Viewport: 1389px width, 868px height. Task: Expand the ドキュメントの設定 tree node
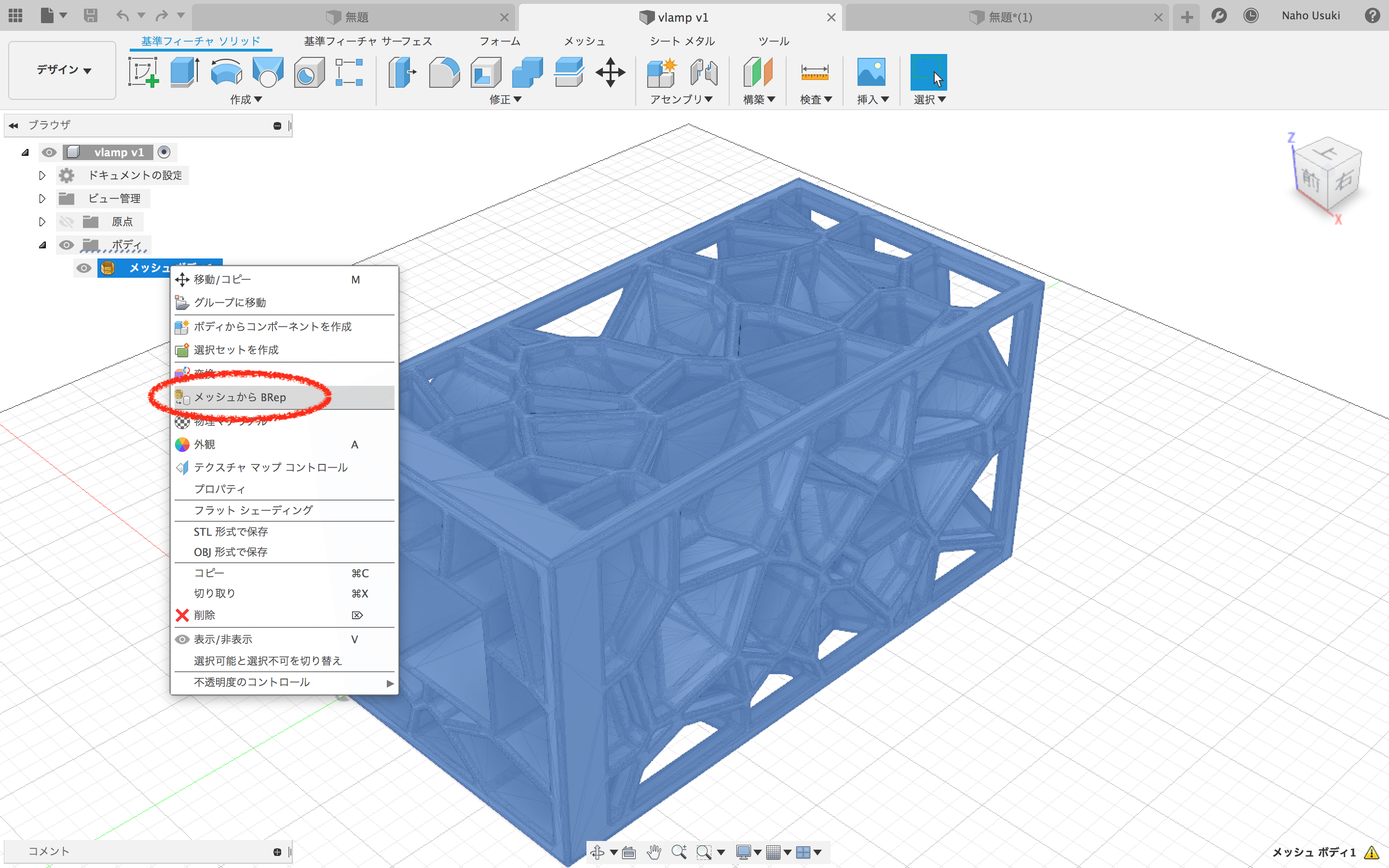[x=42, y=175]
